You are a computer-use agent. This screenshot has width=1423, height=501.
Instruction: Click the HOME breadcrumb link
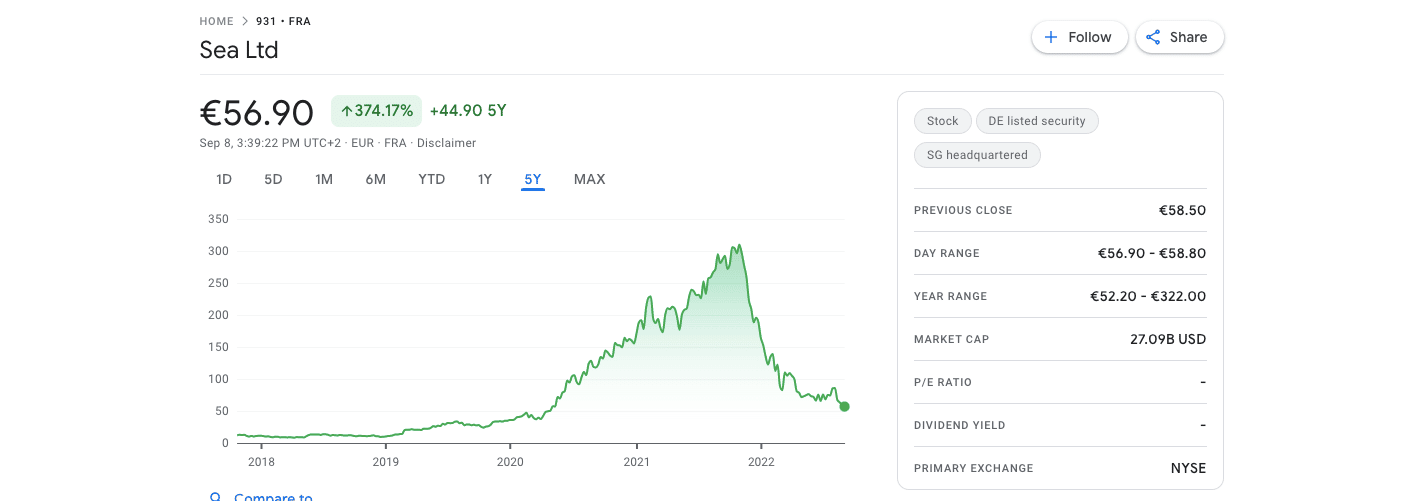tap(216, 21)
